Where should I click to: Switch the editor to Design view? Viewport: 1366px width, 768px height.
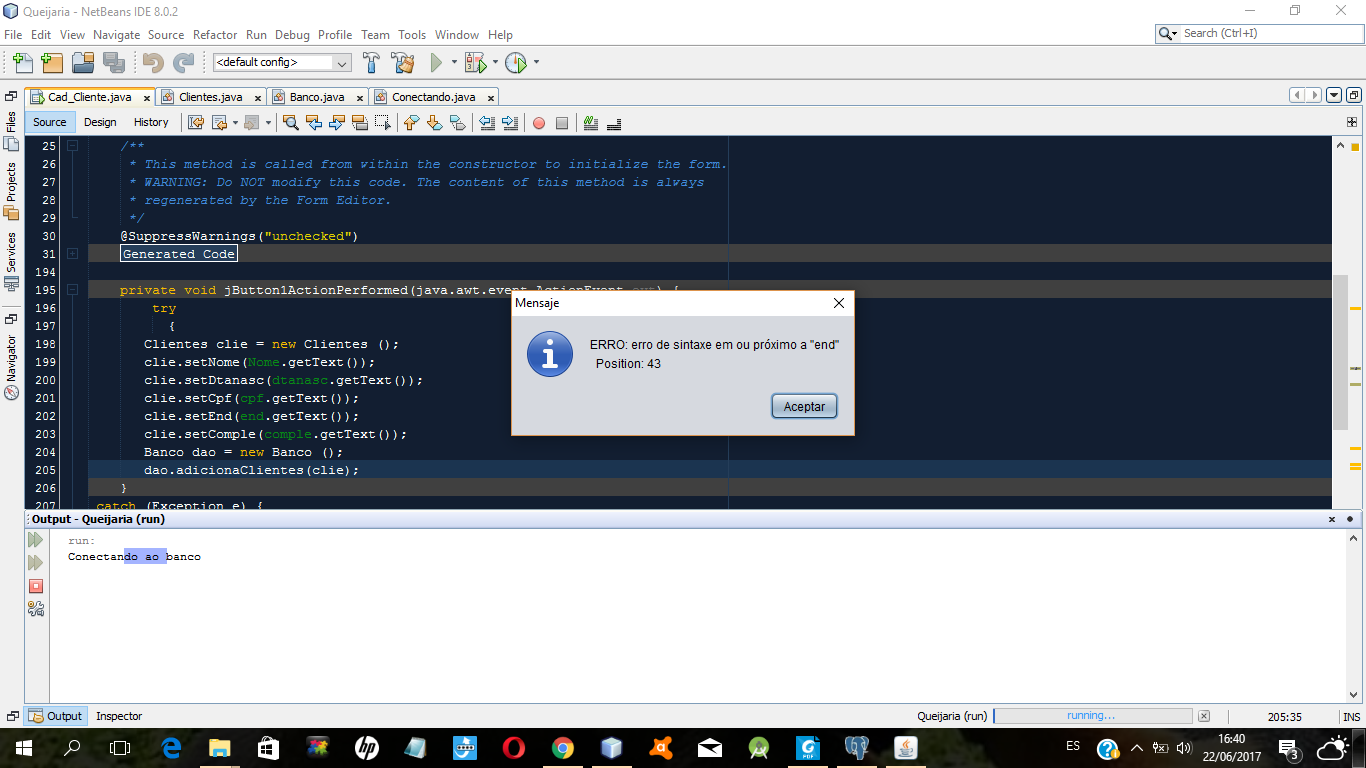click(x=100, y=122)
